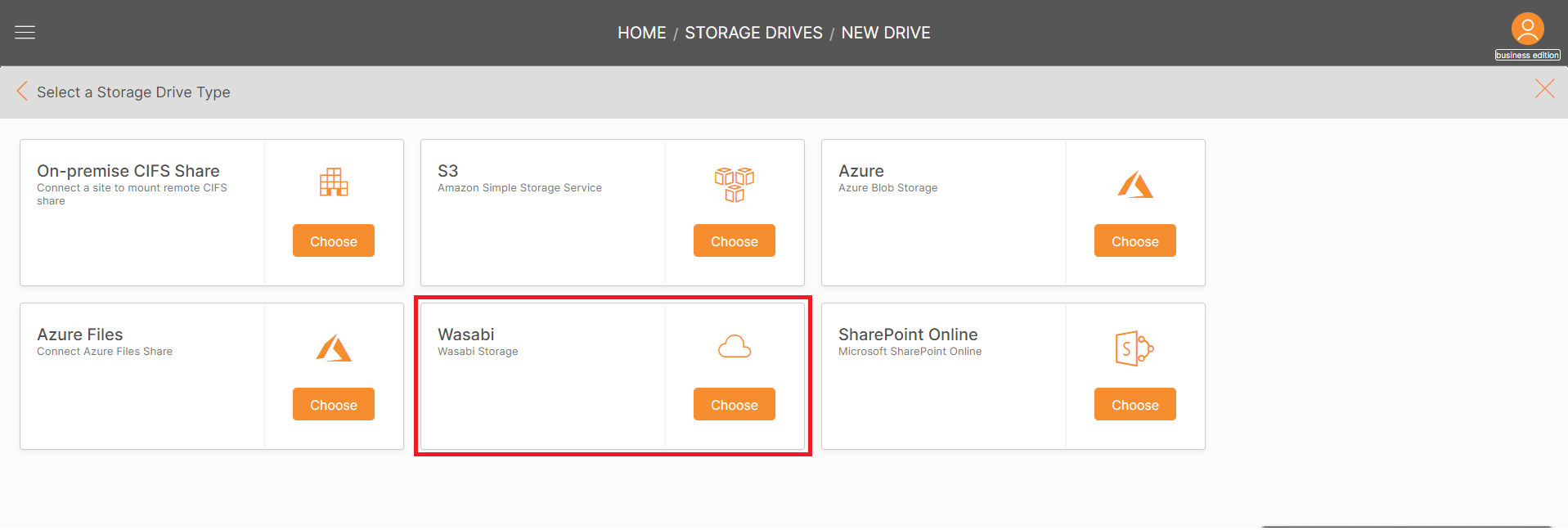
Task: Click 'Connect Azure Files Share' description
Action: point(105,352)
